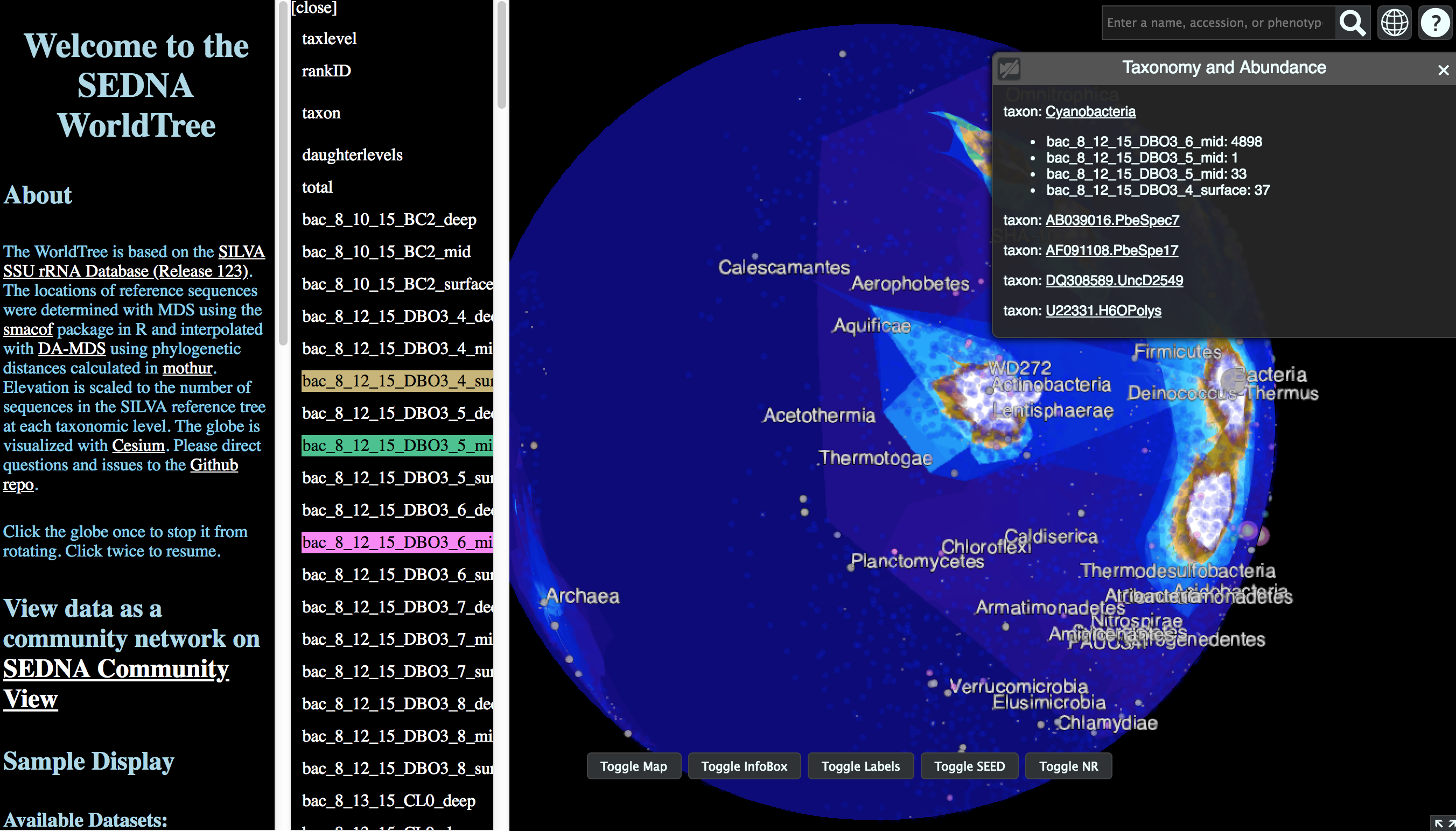Choose the daughterlevels entry in the list
The image size is (1456, 831).
tap(352, 155)
